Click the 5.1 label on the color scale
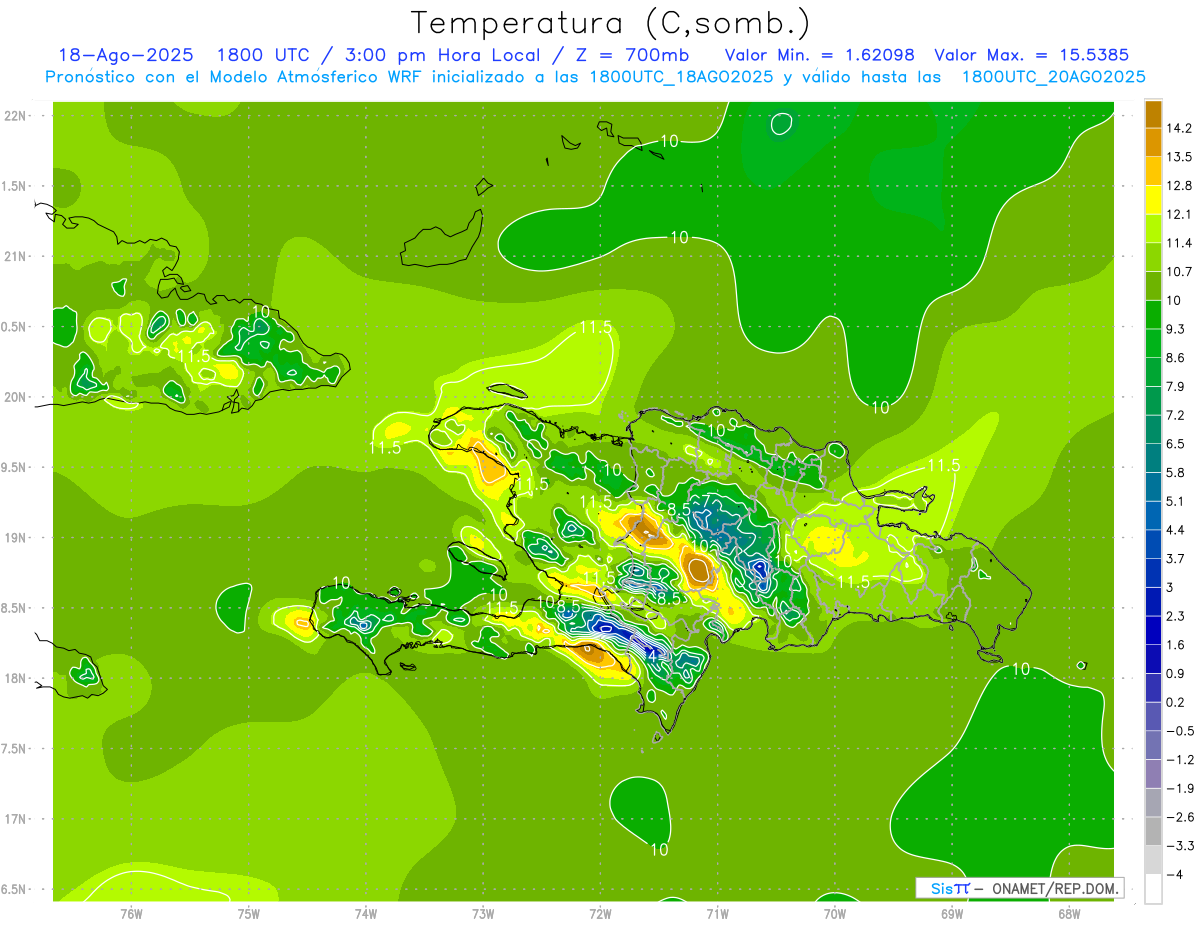The width and height of the screenshot is (1200, 927). pos(1176,501)
